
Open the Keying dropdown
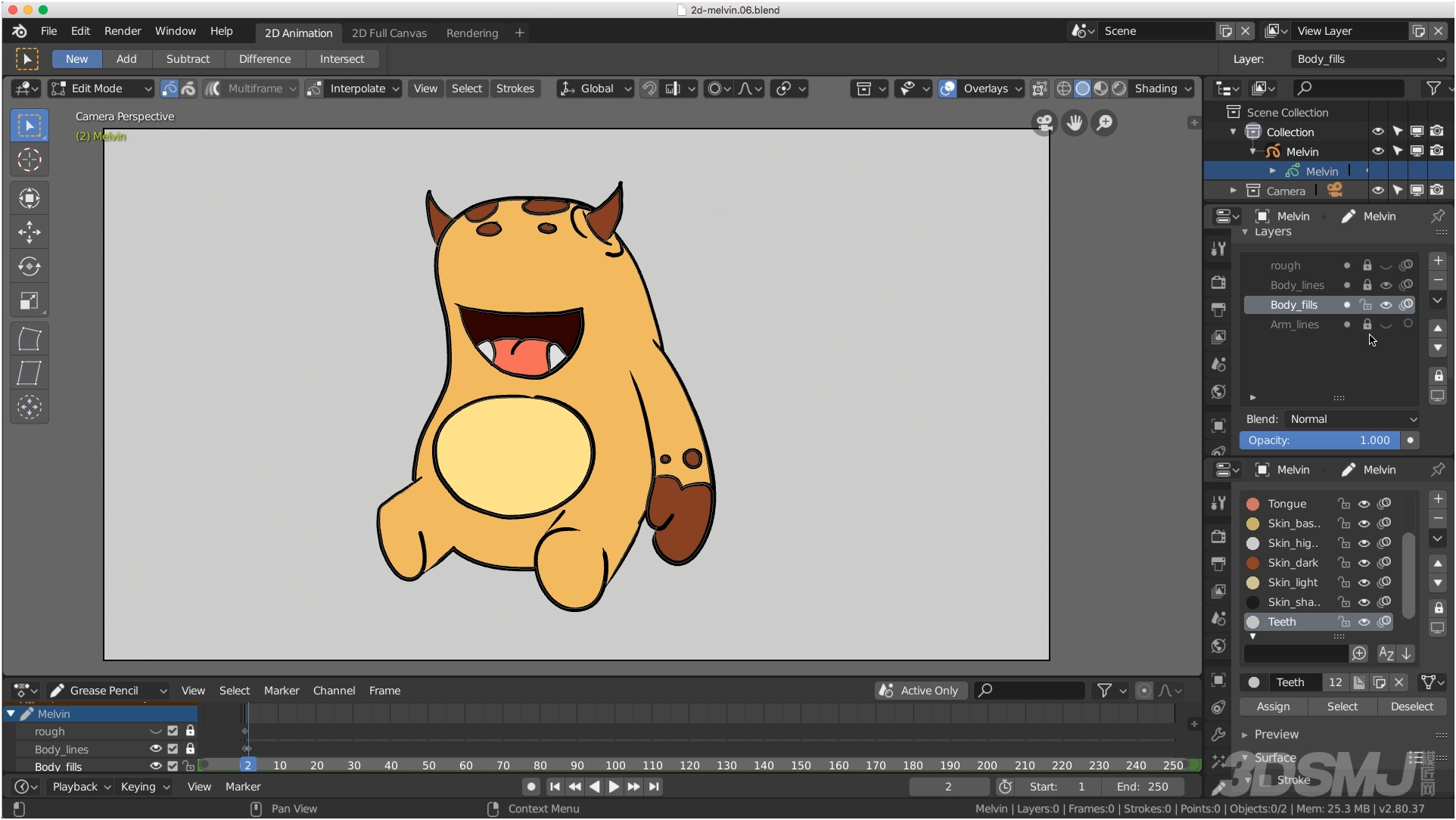tap(145, 787)
